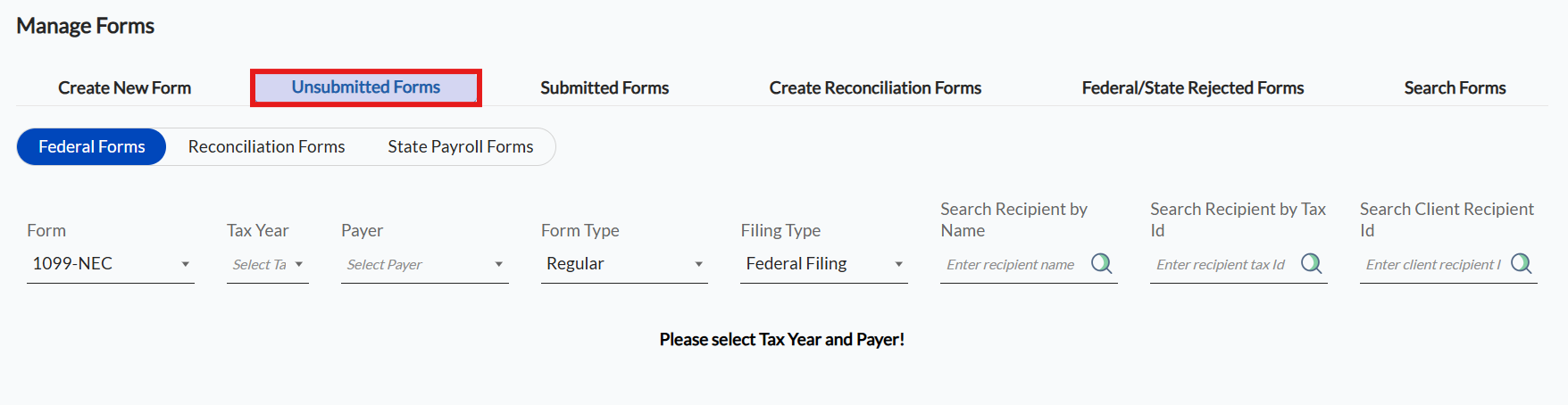View Federal/State Rejected Forms tab

(1192, 87)
